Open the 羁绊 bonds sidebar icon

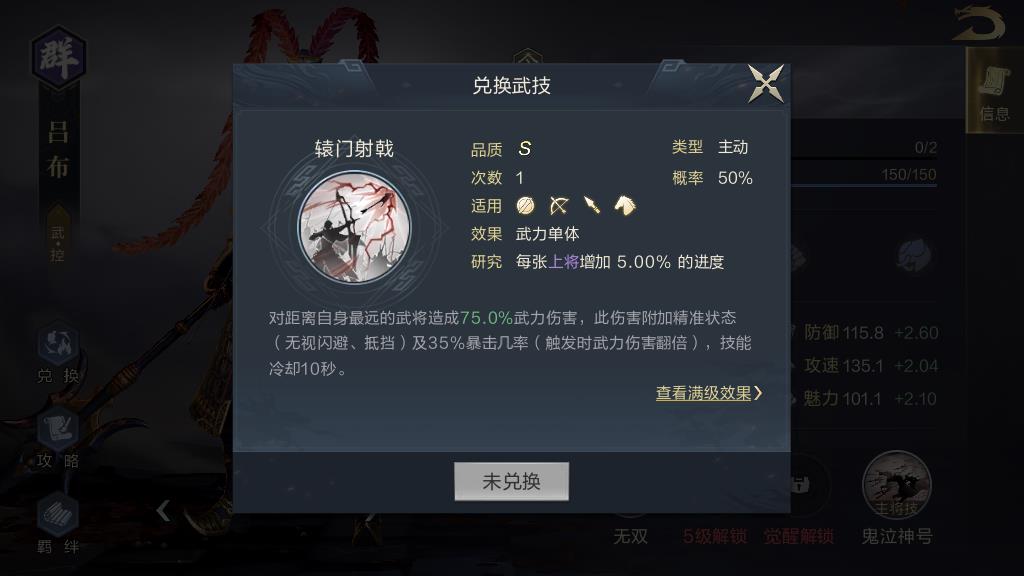click(x=58, y=524)
